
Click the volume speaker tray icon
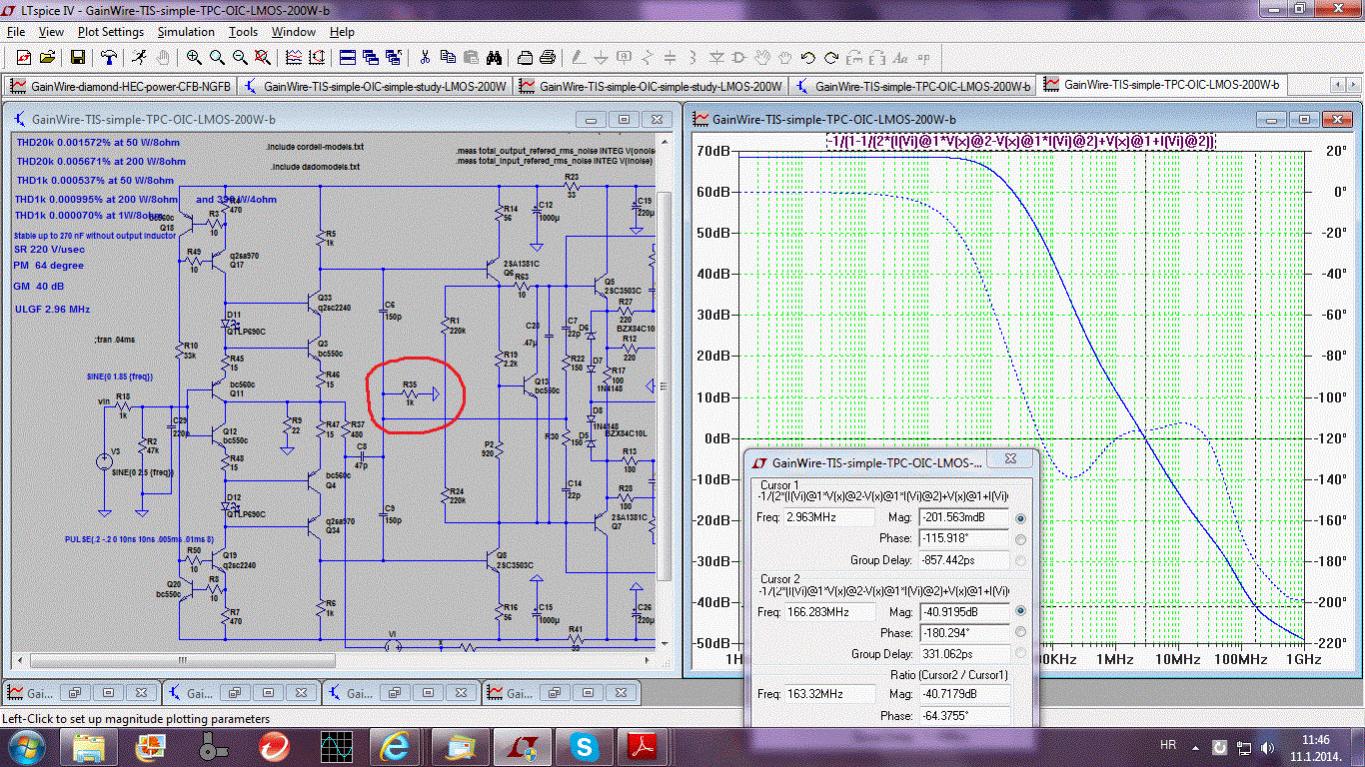click(x=1268, y=747)
